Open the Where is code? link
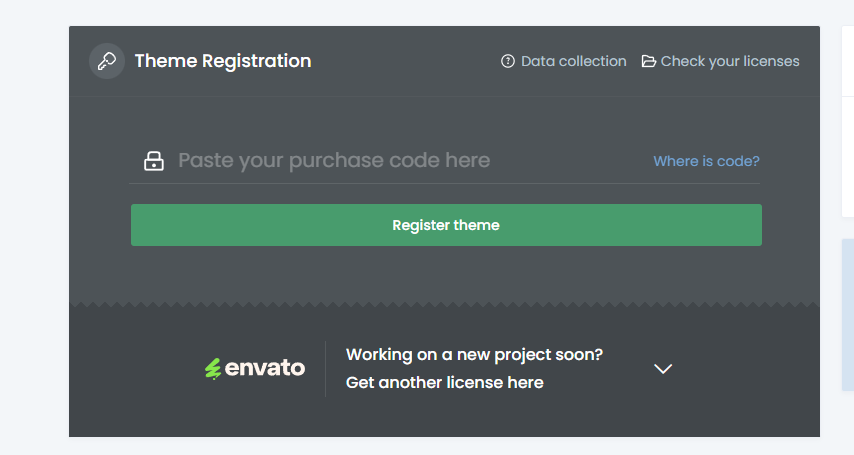The width and height of the screenshot is (854, 455). (x=706, y=161)
